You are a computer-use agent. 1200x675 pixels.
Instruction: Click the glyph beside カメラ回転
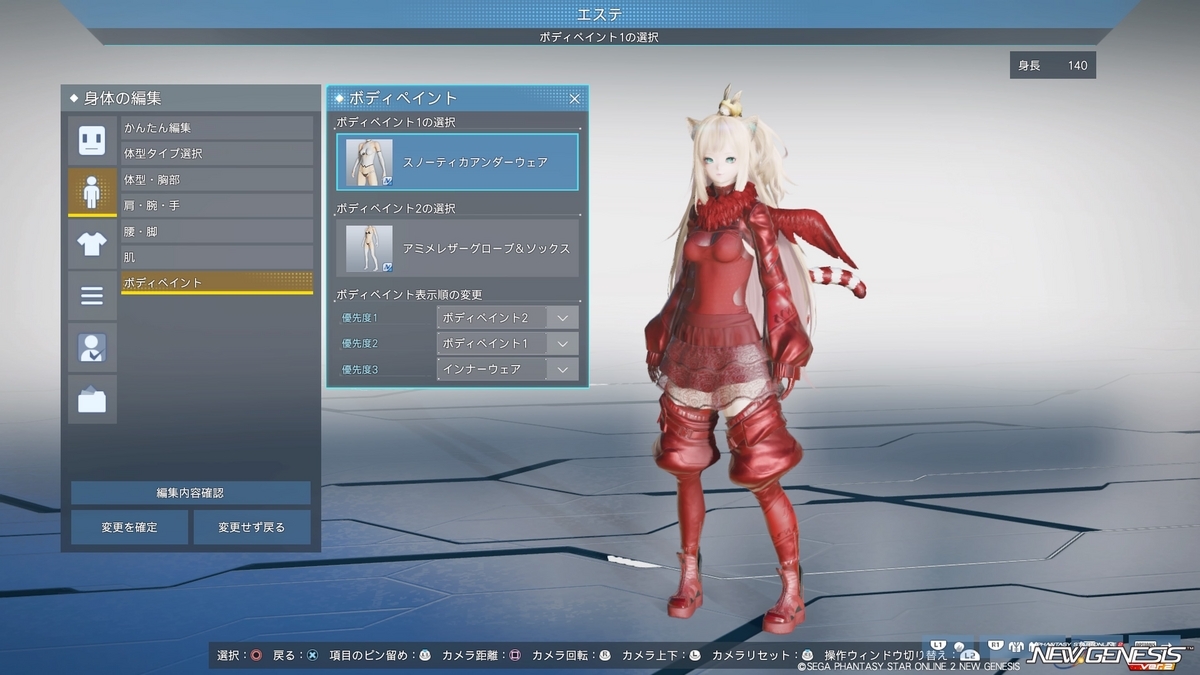click(604, 655)
